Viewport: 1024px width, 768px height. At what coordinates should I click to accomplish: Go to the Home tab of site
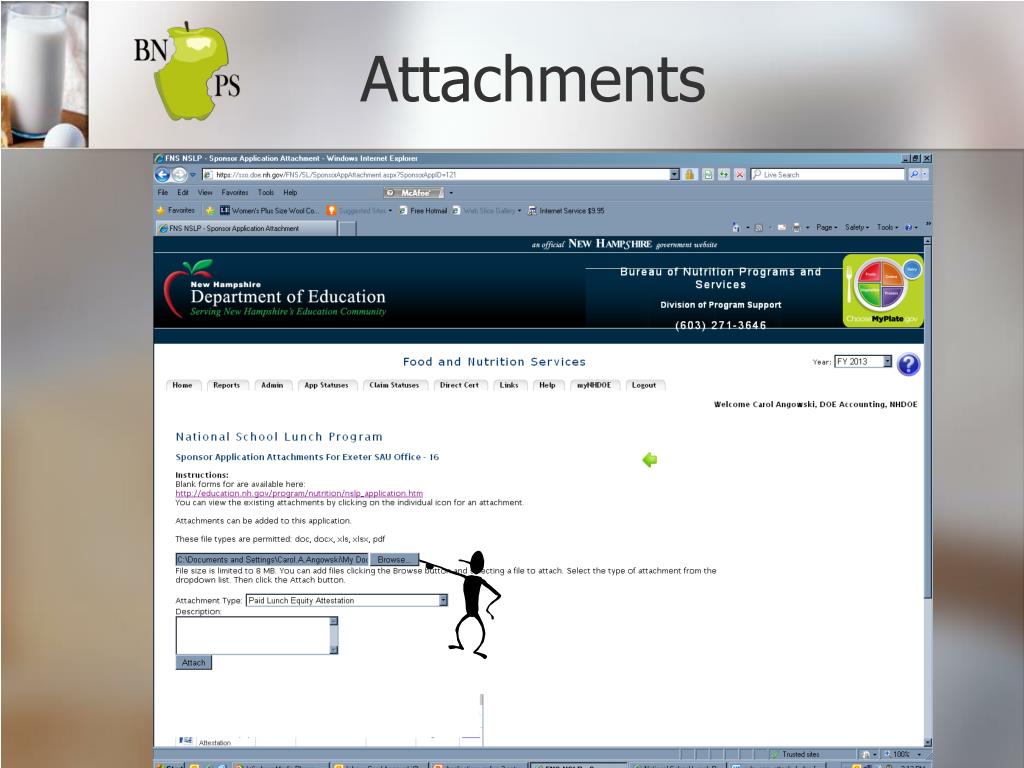(x=182, y=385)
